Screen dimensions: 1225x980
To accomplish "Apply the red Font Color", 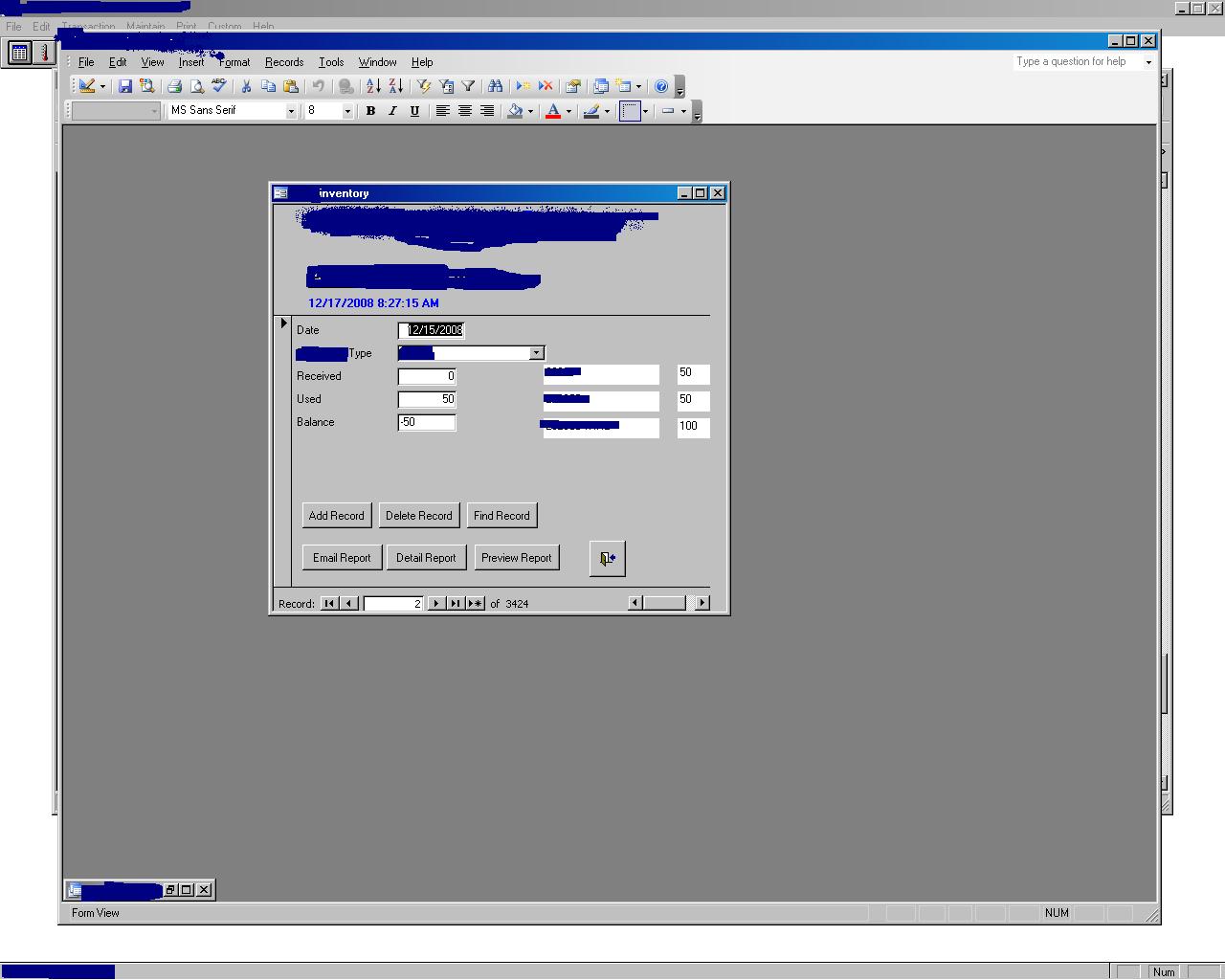I will 553,111.
